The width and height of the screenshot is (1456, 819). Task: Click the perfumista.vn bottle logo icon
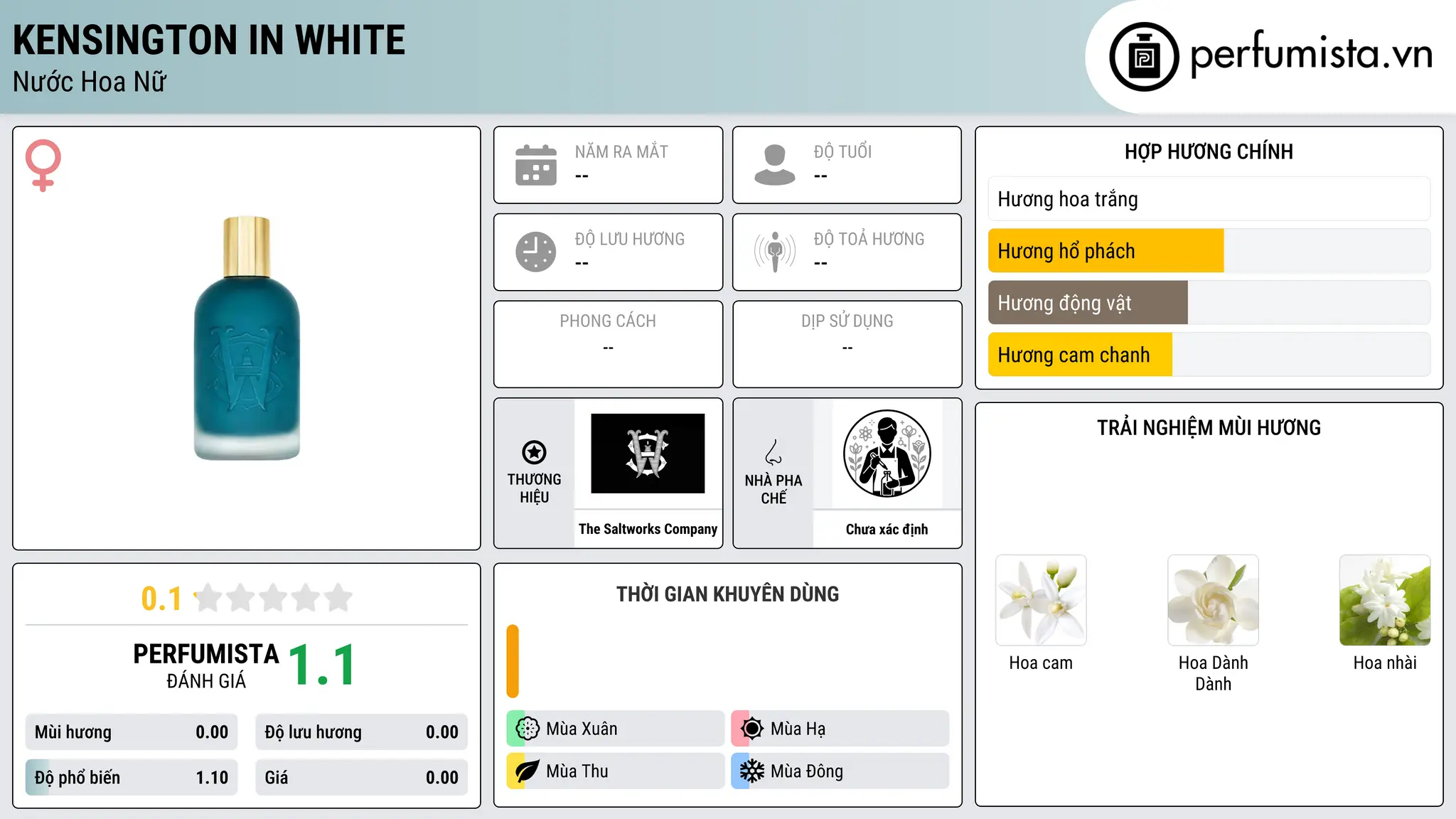pos(1144,57)
